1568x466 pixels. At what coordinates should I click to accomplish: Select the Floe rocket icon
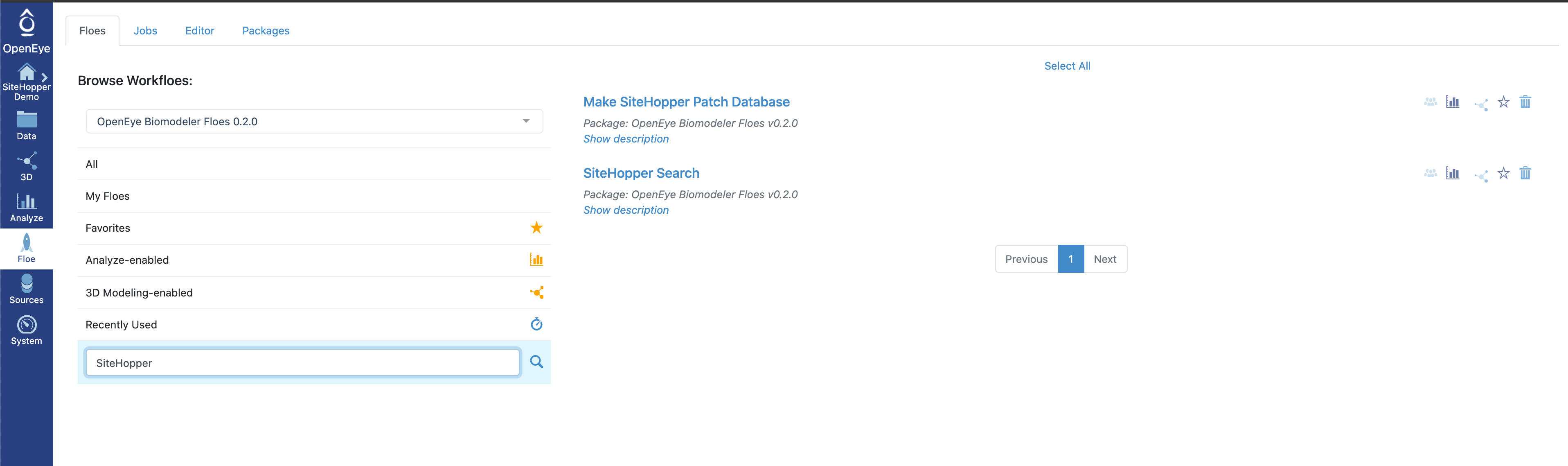[27, 242]
